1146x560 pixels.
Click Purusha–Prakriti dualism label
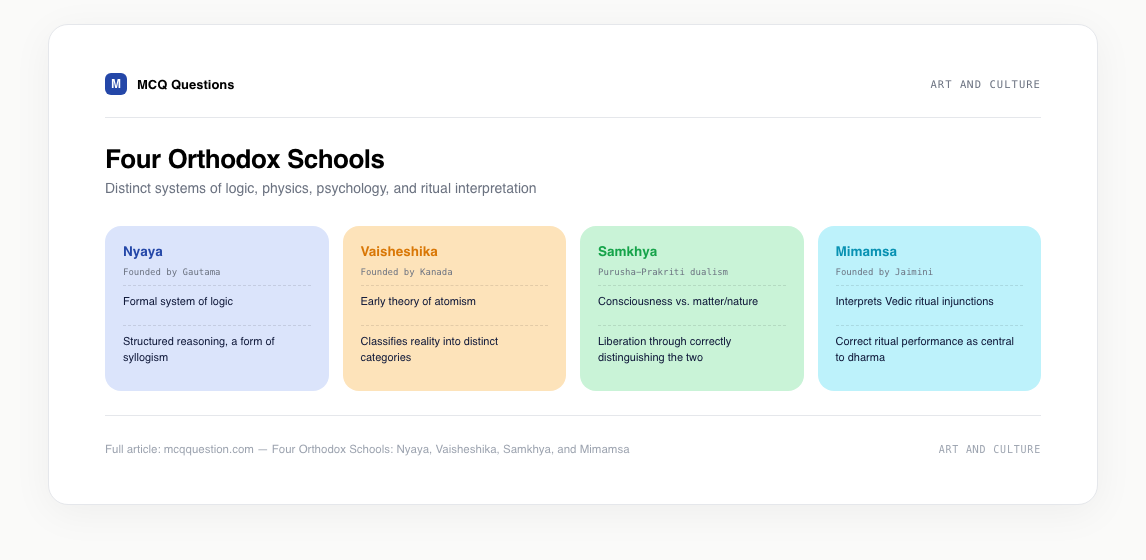tap(663, 272)
